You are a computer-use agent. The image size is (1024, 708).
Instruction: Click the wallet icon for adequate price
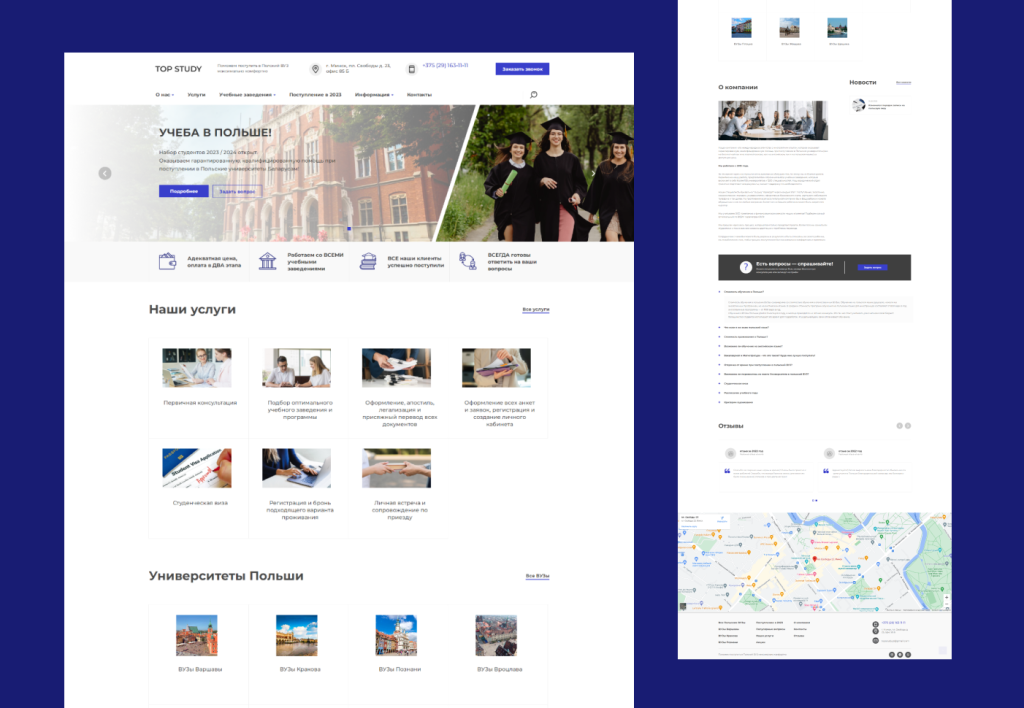167,261
